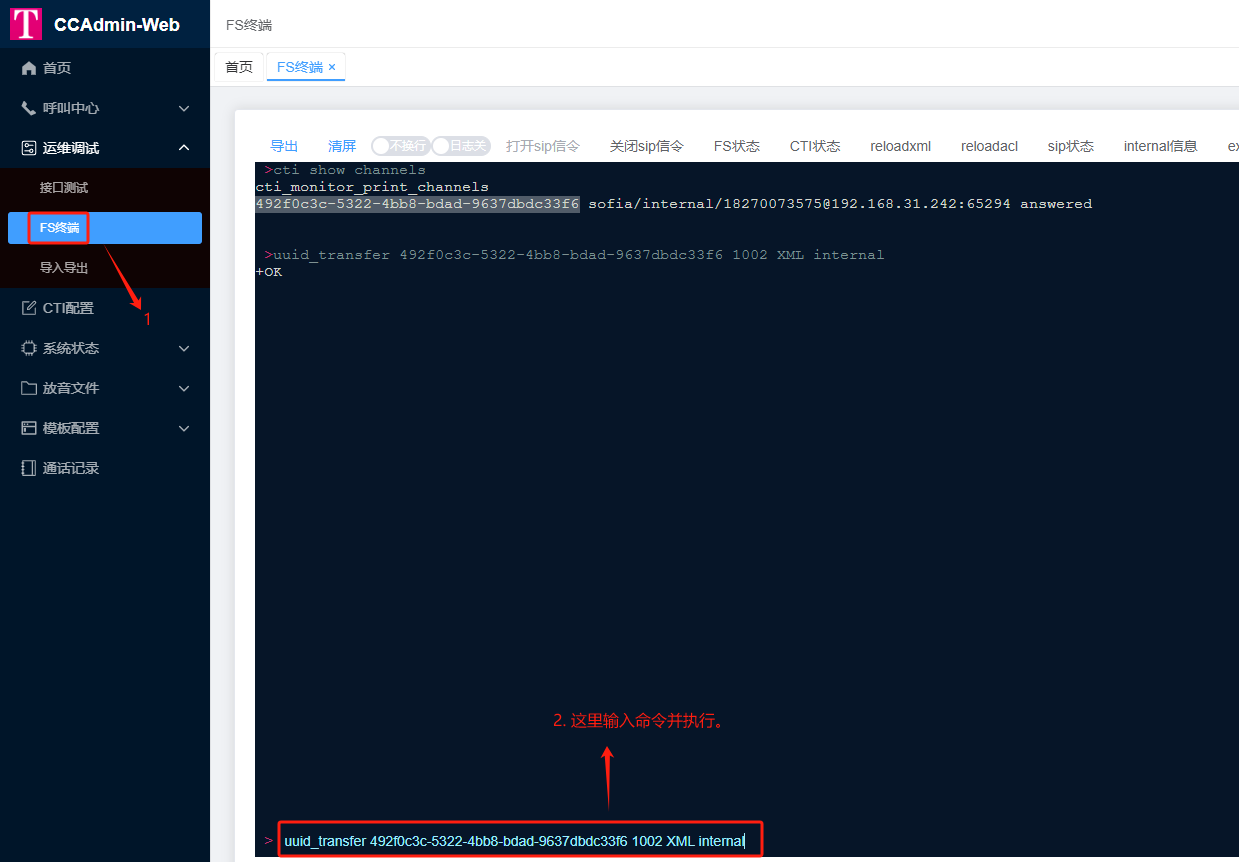Click the CCAdmin-Web logo icon
Screen dimensions: 1239x862
point(26,24)
